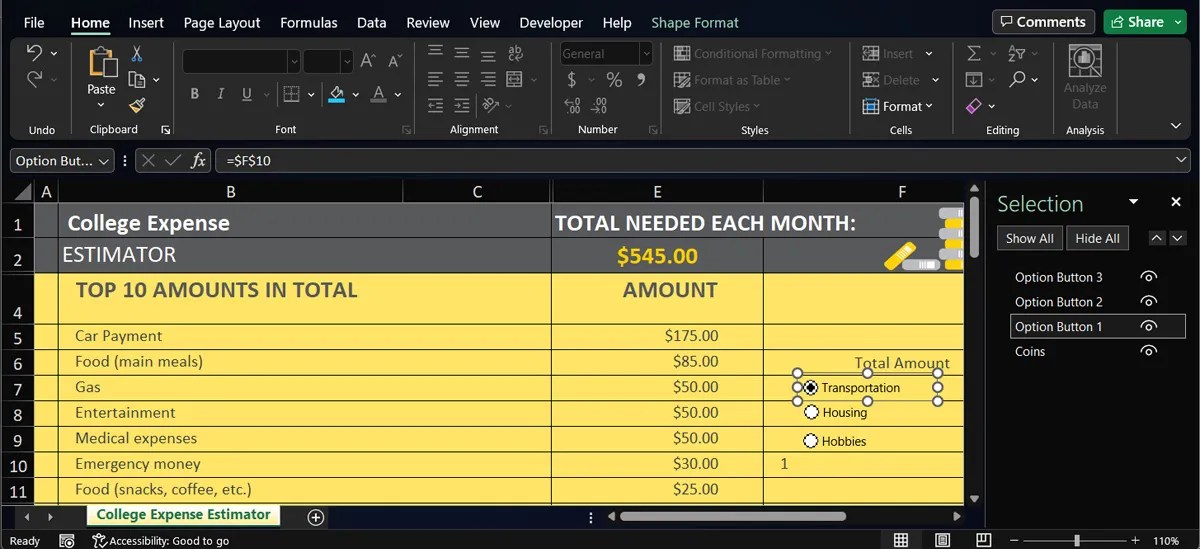The width and height of the screenshot is (1200, 549).
Task: Apply the Borders icon
Action: coord(291,94)
